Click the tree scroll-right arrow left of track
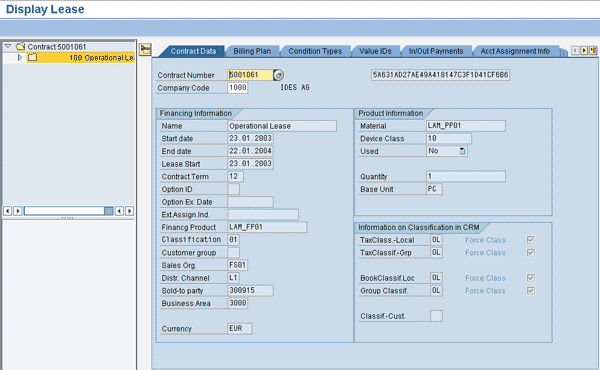 17,211
